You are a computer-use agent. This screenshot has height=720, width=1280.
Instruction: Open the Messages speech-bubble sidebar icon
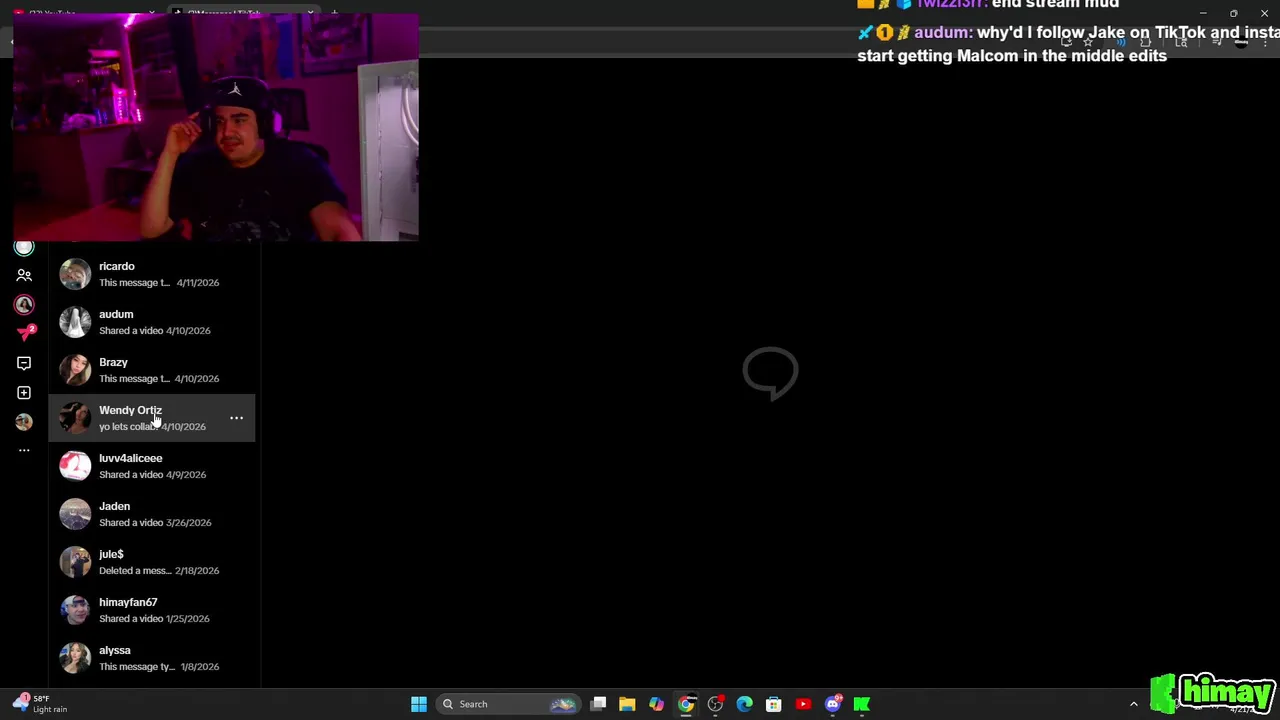24,363
